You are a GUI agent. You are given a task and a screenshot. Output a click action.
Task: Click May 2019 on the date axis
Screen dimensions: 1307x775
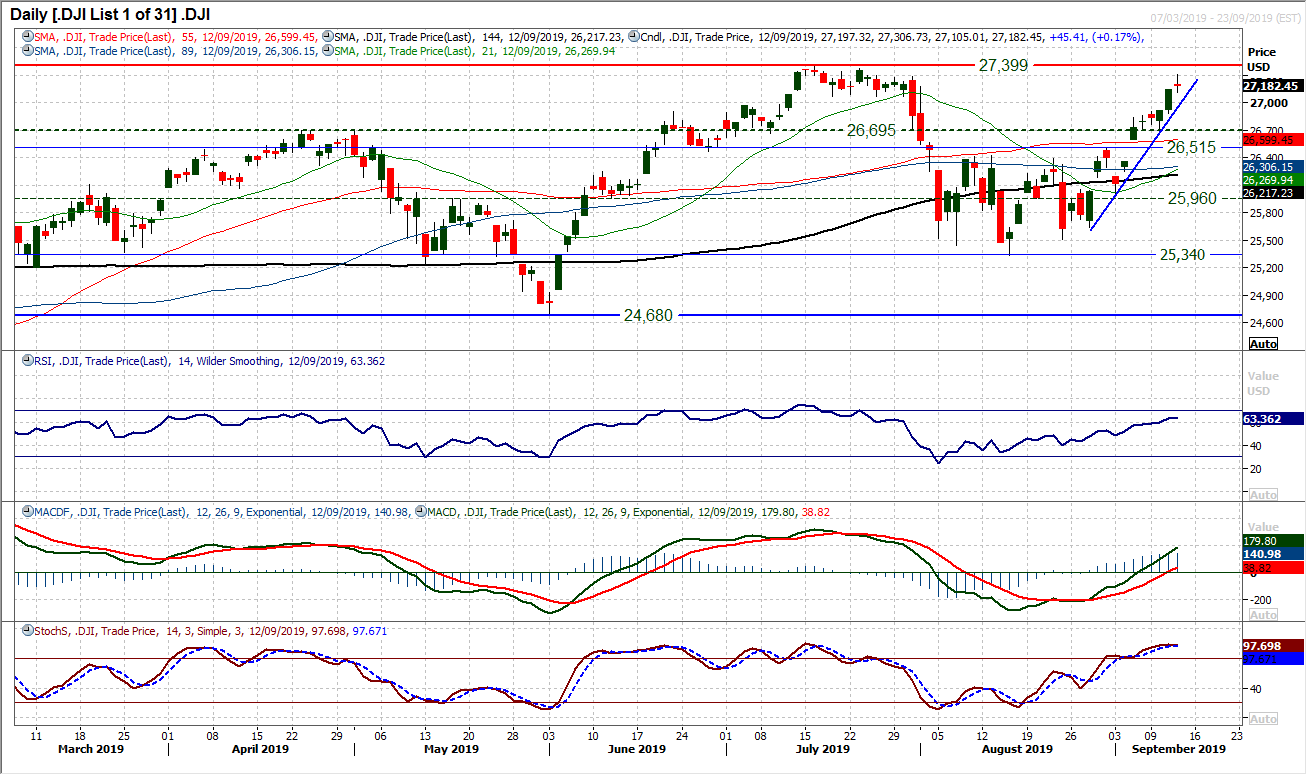(450, 749)
